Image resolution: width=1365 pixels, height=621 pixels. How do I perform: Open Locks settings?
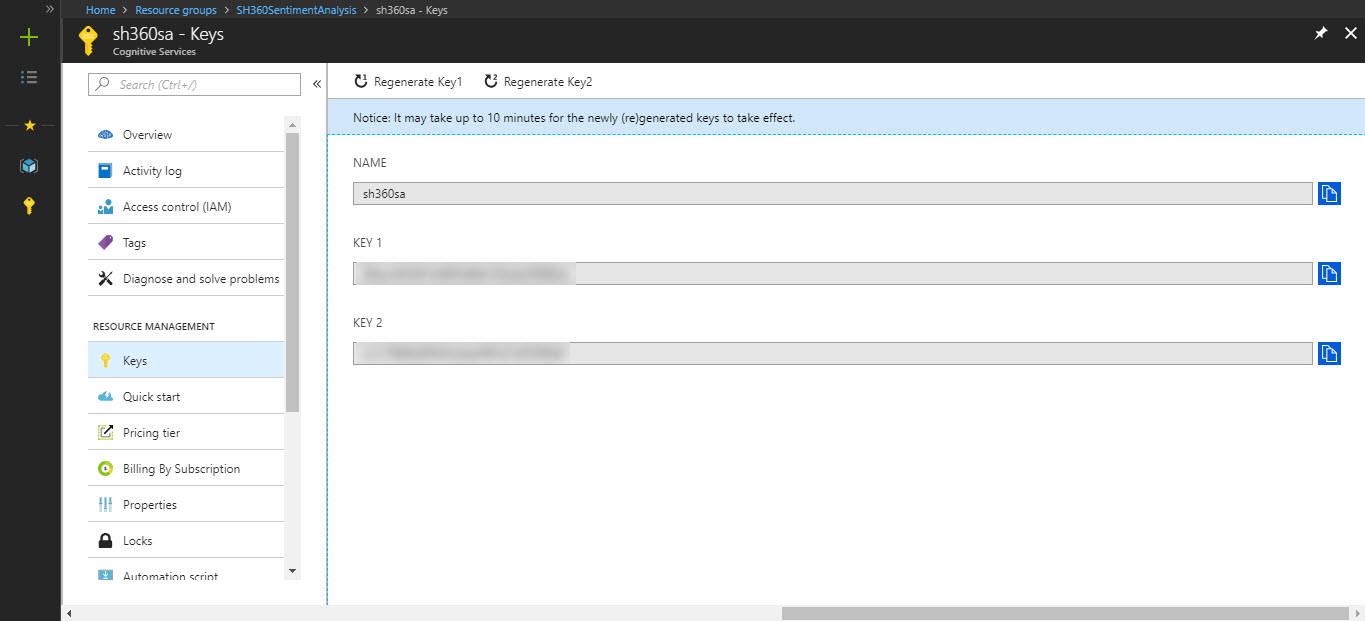(x=186, y=541)
